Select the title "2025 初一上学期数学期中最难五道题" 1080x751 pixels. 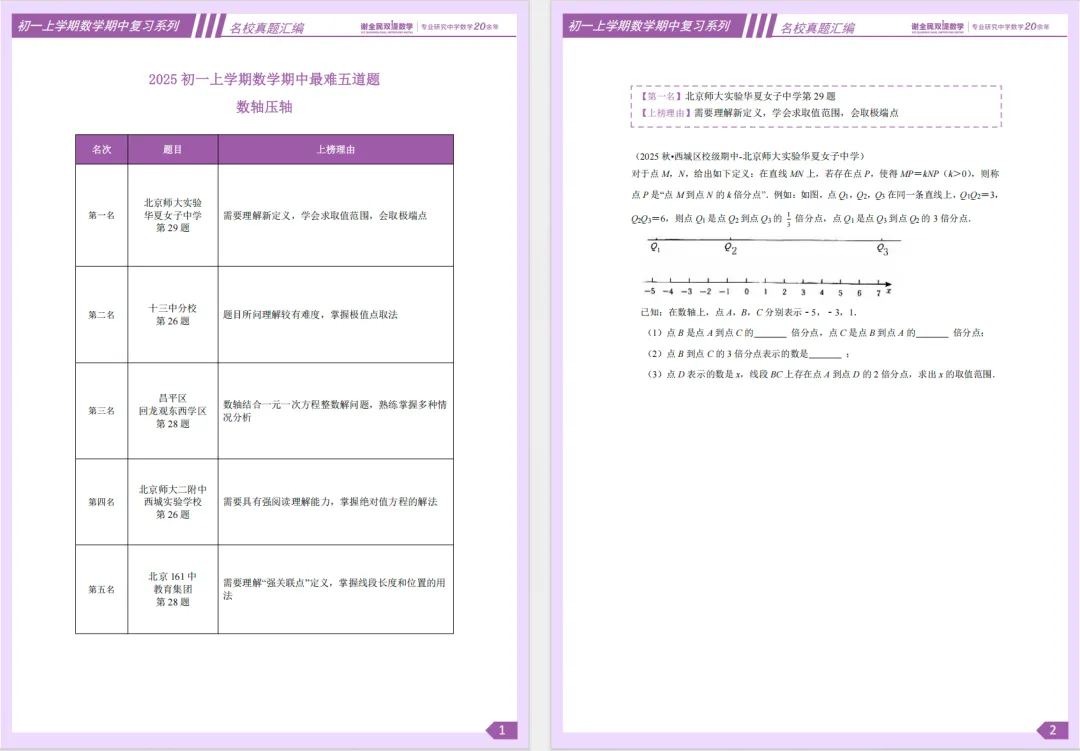click(x=264, y=79)
